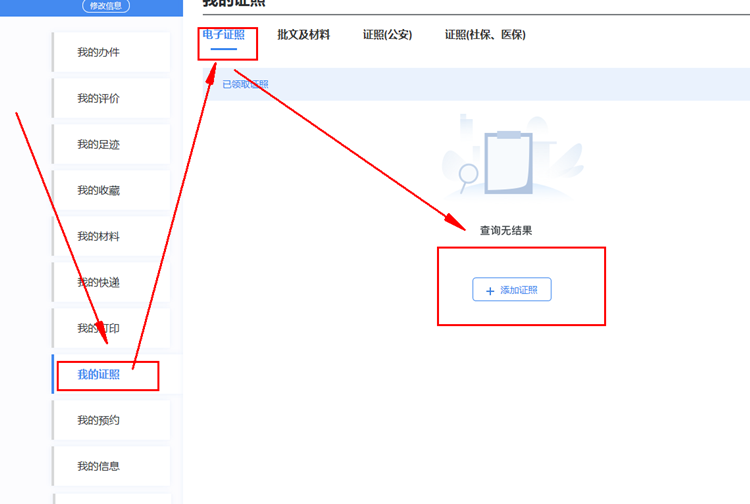Click the 修改信息 button
The image size is (750, 504).
point(105,6)
